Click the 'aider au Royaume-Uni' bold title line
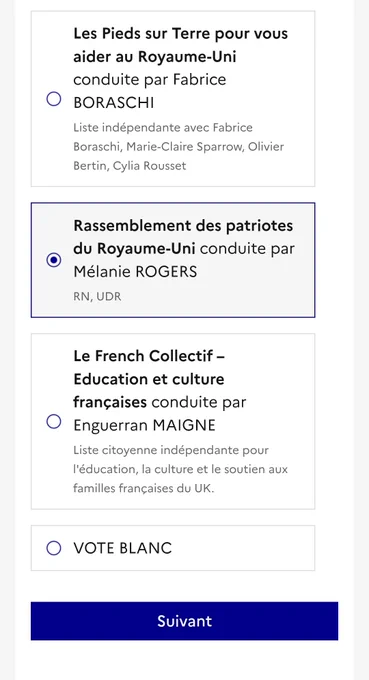369x680 pixels. (x=155, y=57)
